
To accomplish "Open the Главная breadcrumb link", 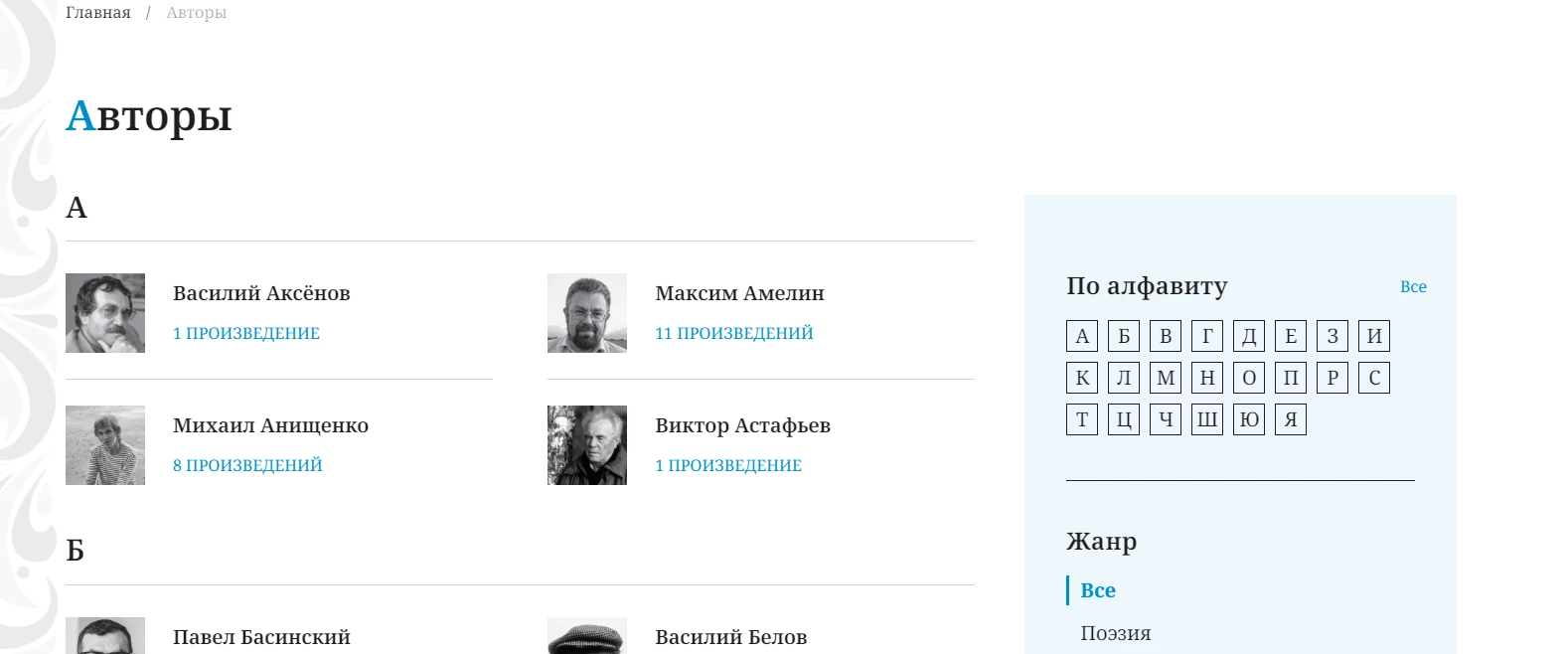I will (98, 13).
